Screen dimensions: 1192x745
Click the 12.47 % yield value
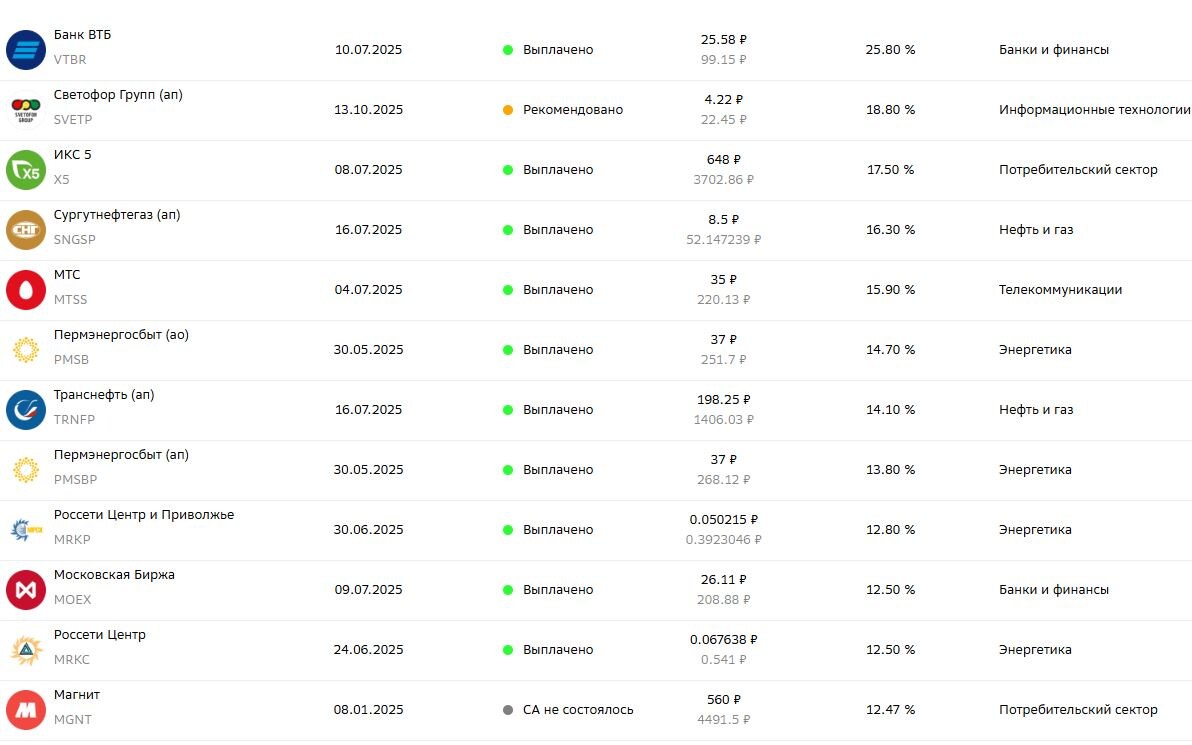pyautogui.click(x=890, y=711)
